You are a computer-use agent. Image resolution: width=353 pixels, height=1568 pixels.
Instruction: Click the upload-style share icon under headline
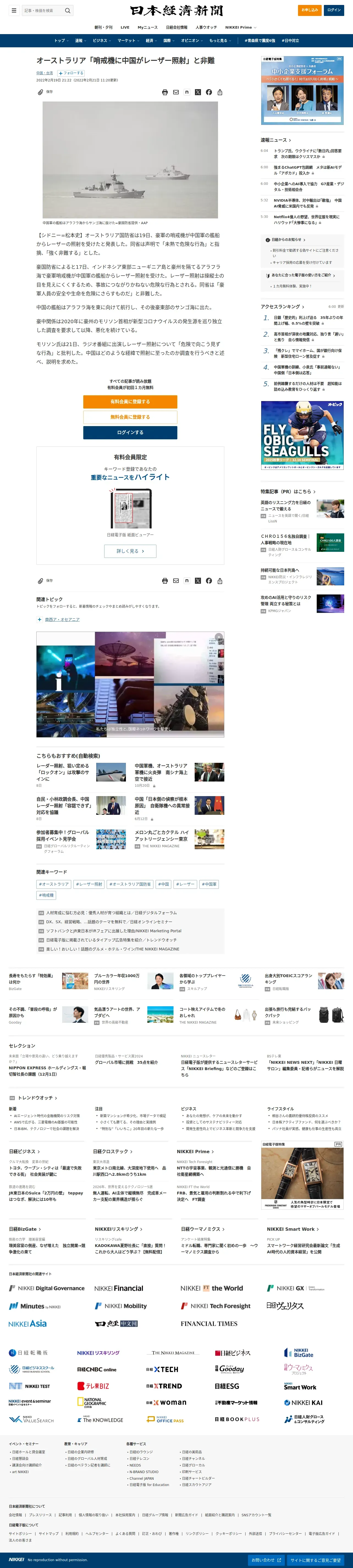pos(220,92)
